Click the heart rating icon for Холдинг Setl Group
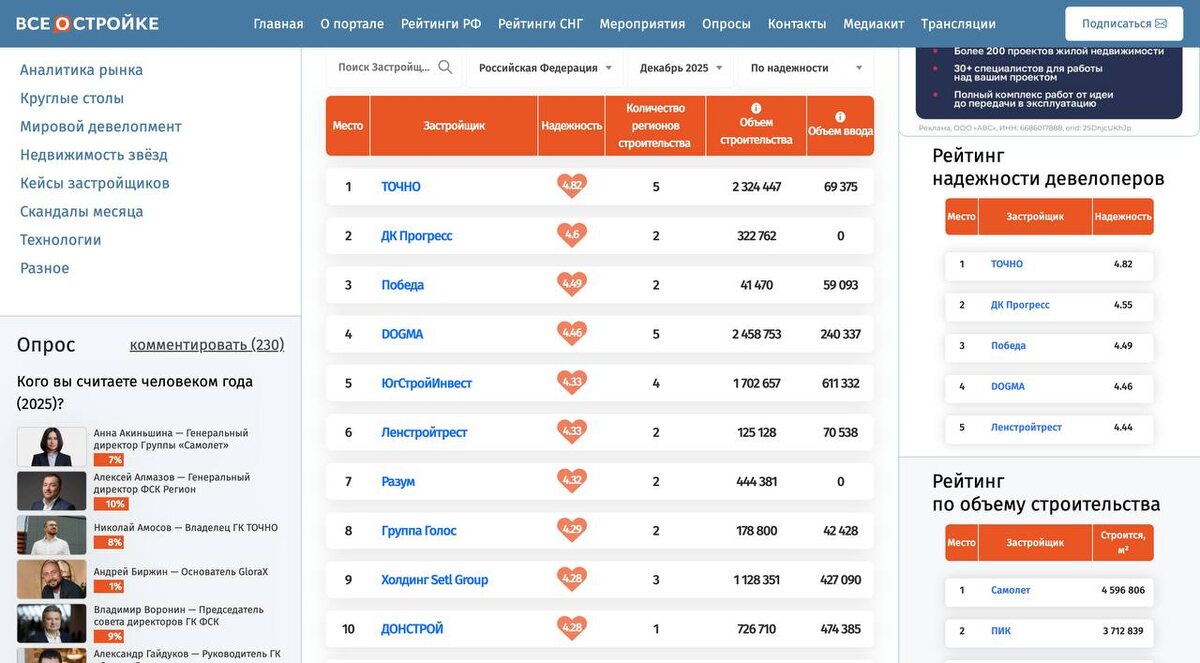Screen dimensions: 1200x663 (572, 578)
